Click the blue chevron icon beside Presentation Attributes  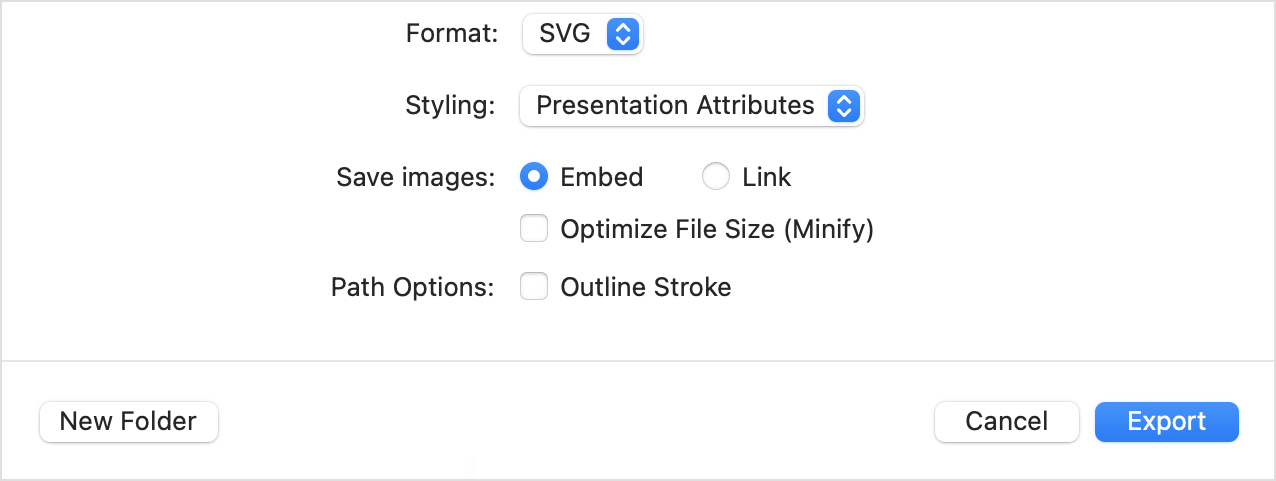(x=843, y=106)
